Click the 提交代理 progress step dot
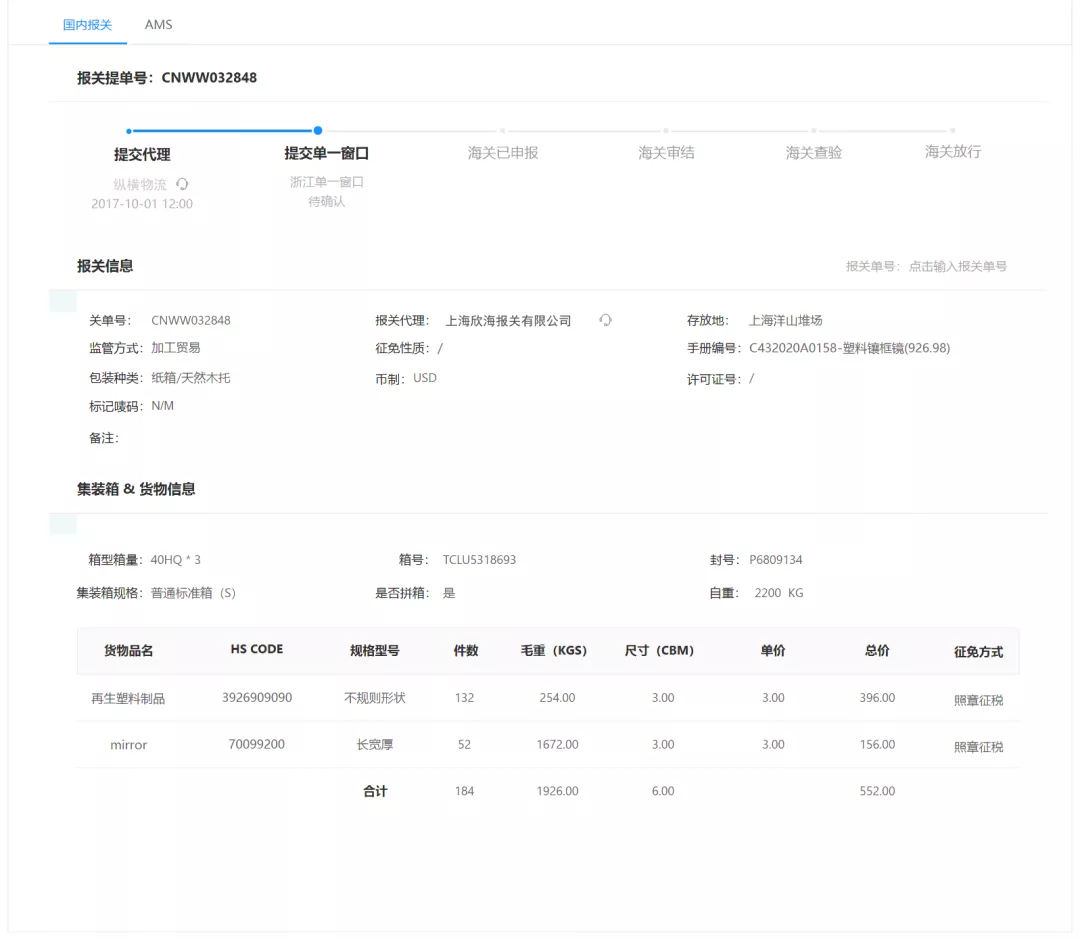 (x=128, y=131)
